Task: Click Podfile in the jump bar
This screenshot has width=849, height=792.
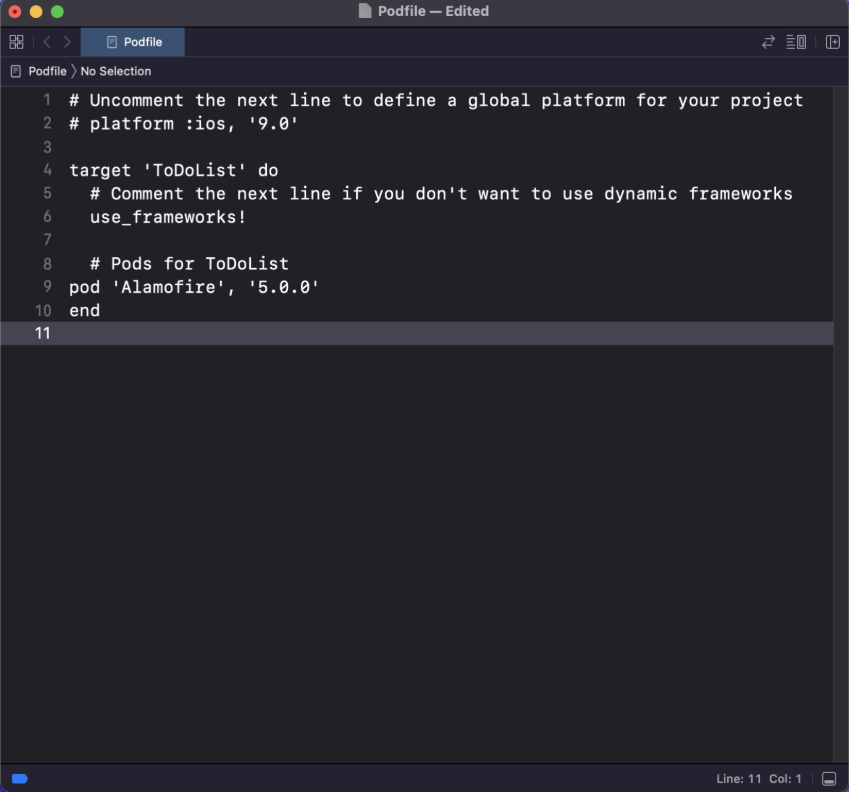Action: [x=47, y=71]
